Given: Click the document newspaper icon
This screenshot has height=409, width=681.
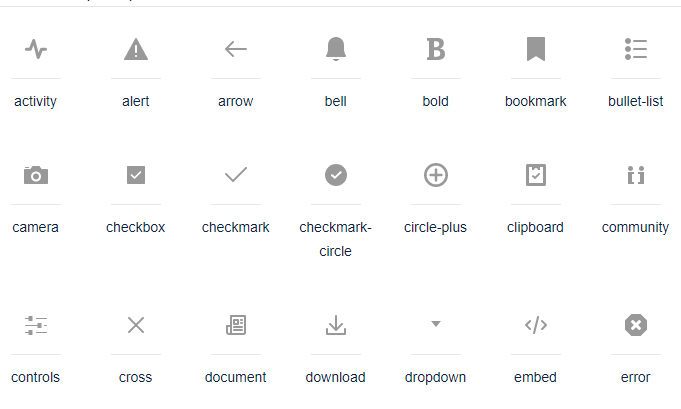Looking at the screenshot, I should click(x=236, y=325).
